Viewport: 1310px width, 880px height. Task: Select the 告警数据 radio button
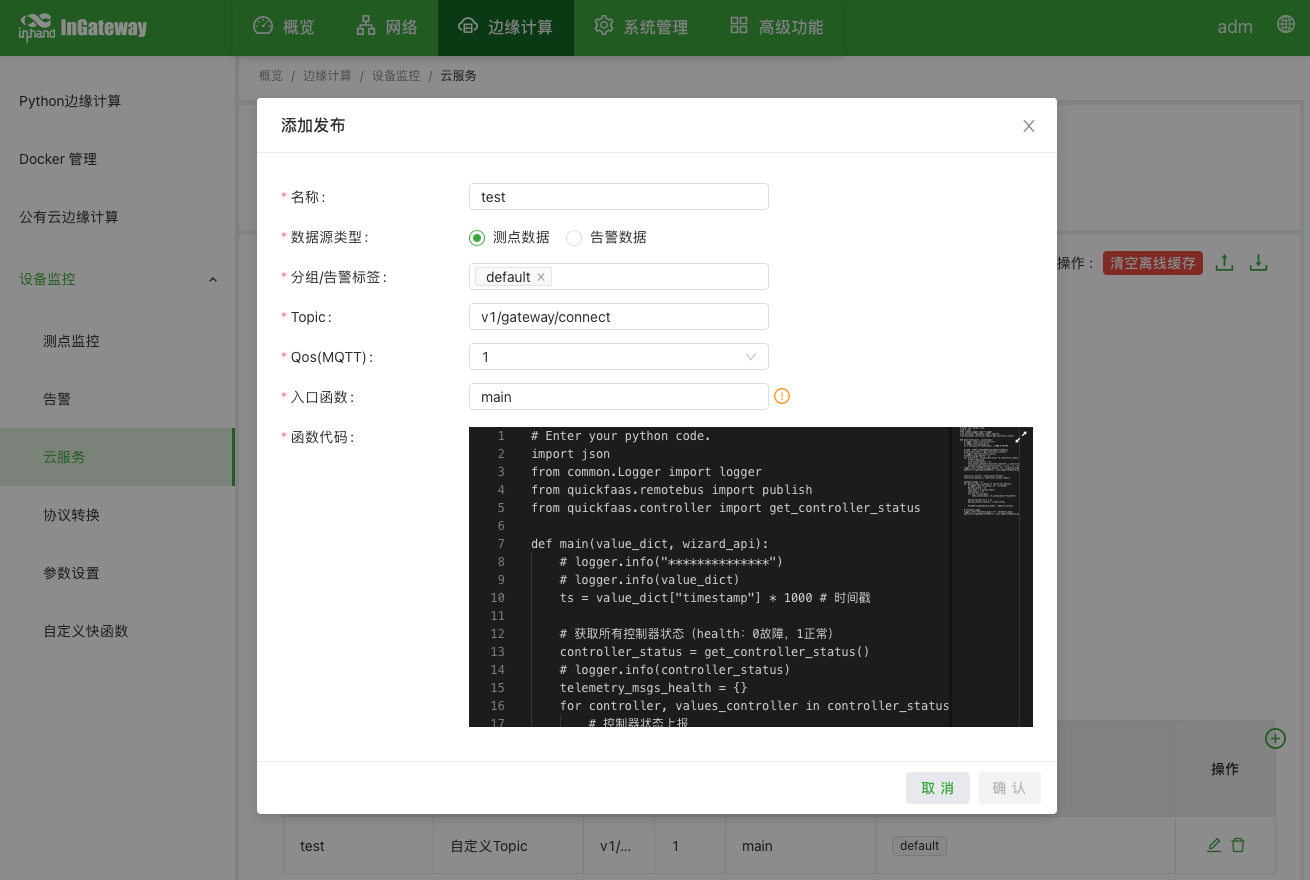[574, 237]
